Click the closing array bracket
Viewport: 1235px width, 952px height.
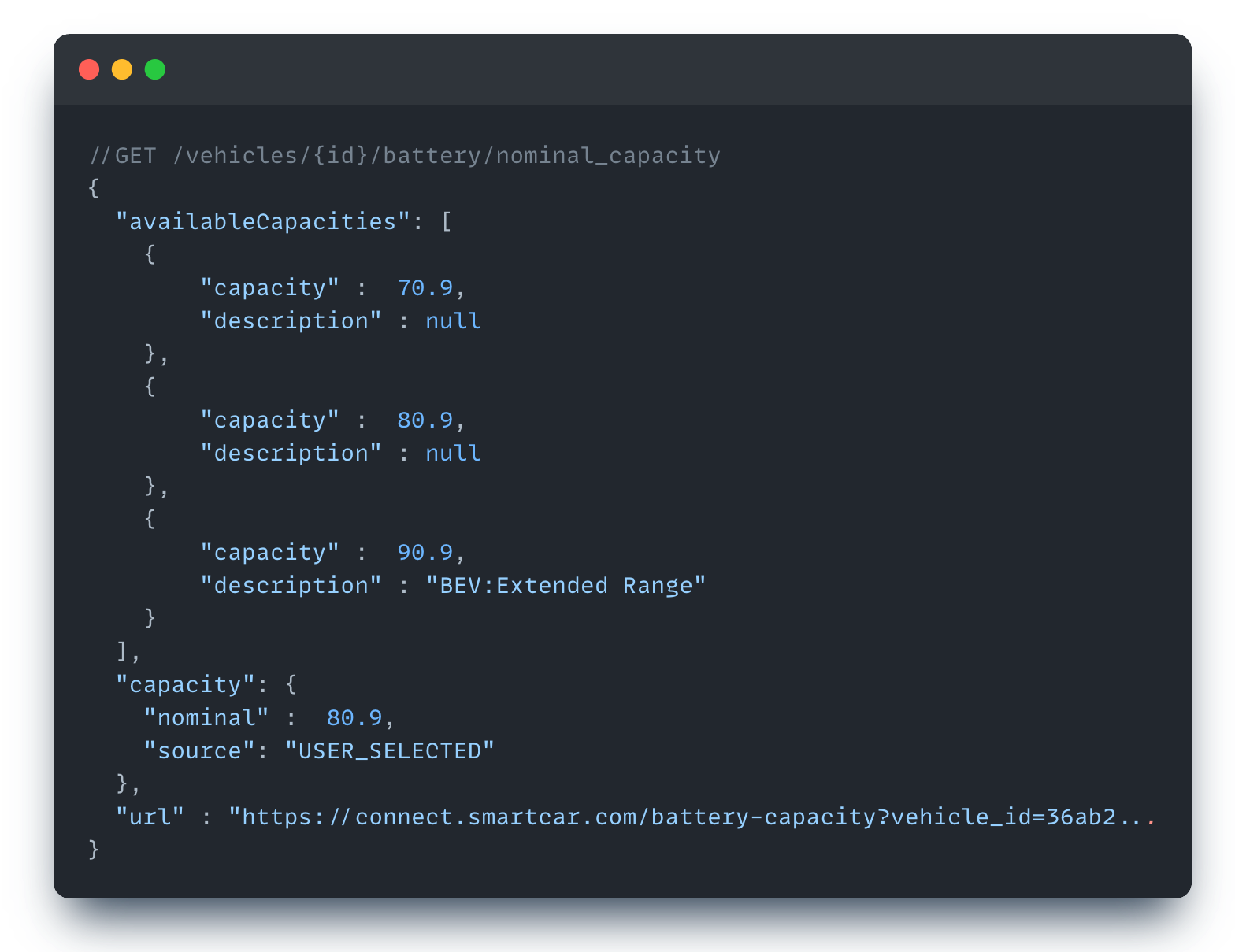click(x=122, y=651)
